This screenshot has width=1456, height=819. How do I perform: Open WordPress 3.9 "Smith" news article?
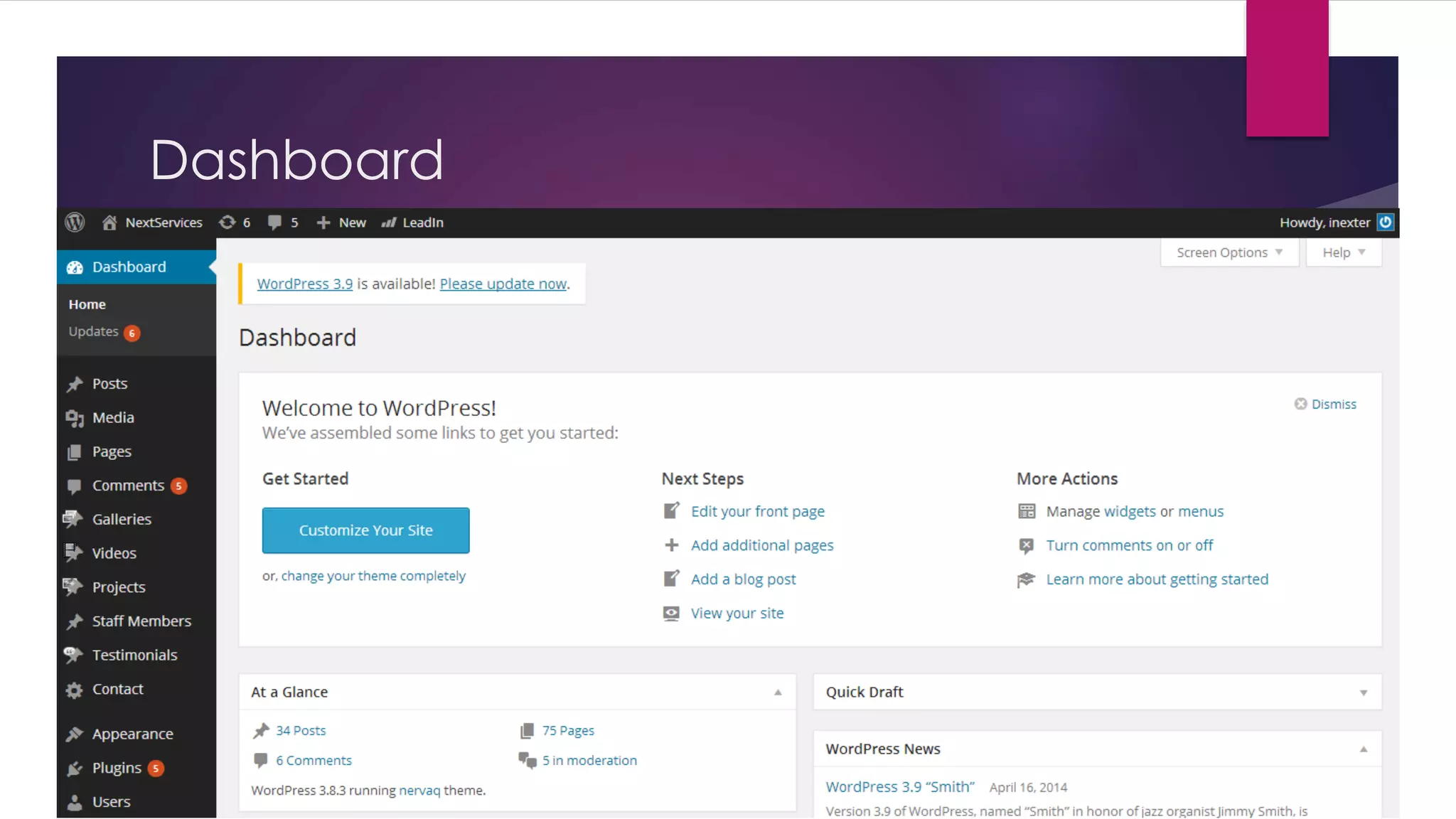coord(900,787)
